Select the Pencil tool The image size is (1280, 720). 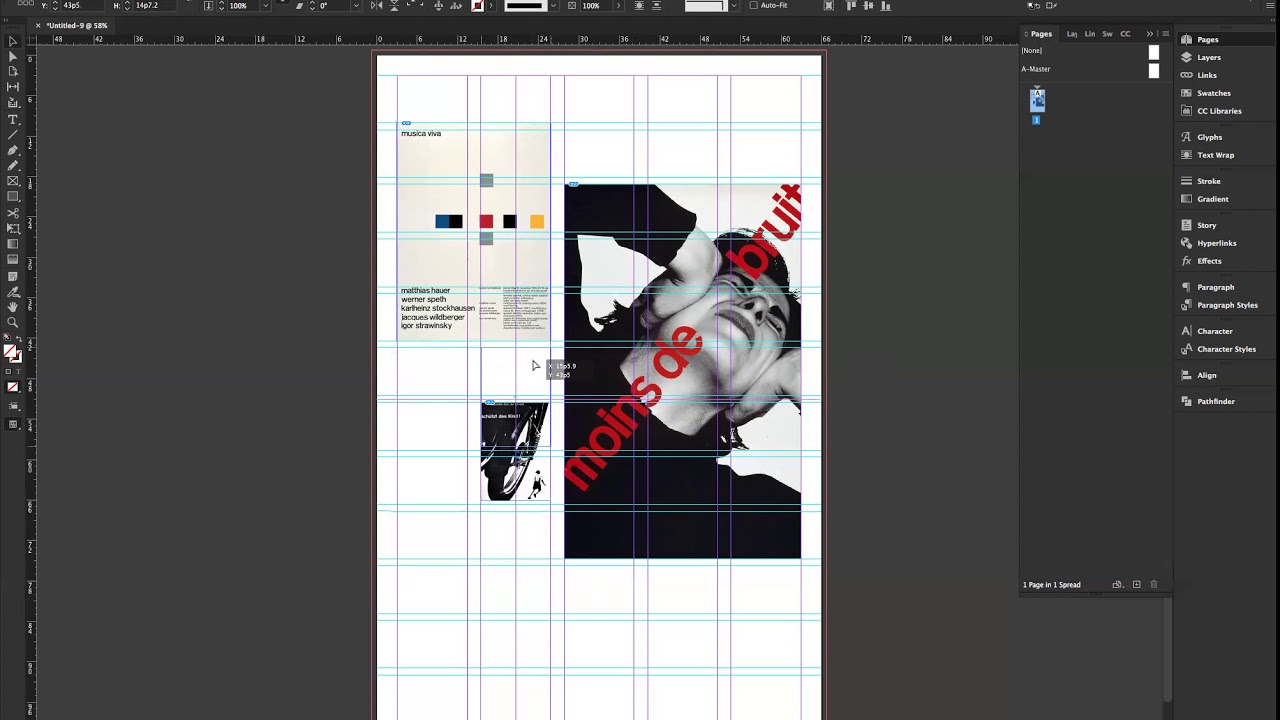13,165
